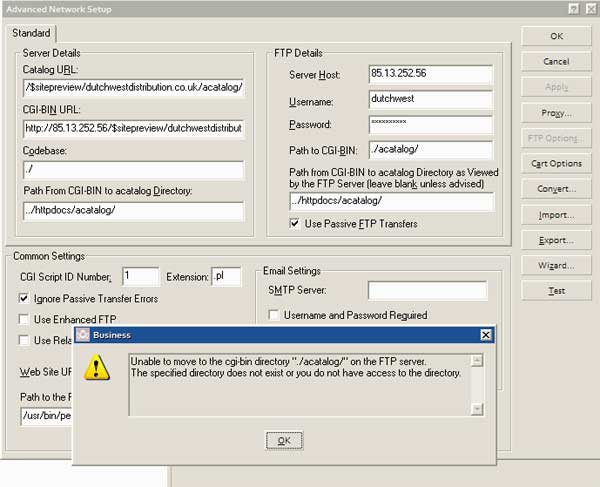Click the Cancel button
Screen dimensions: 600x487
[x=556, y=62]
